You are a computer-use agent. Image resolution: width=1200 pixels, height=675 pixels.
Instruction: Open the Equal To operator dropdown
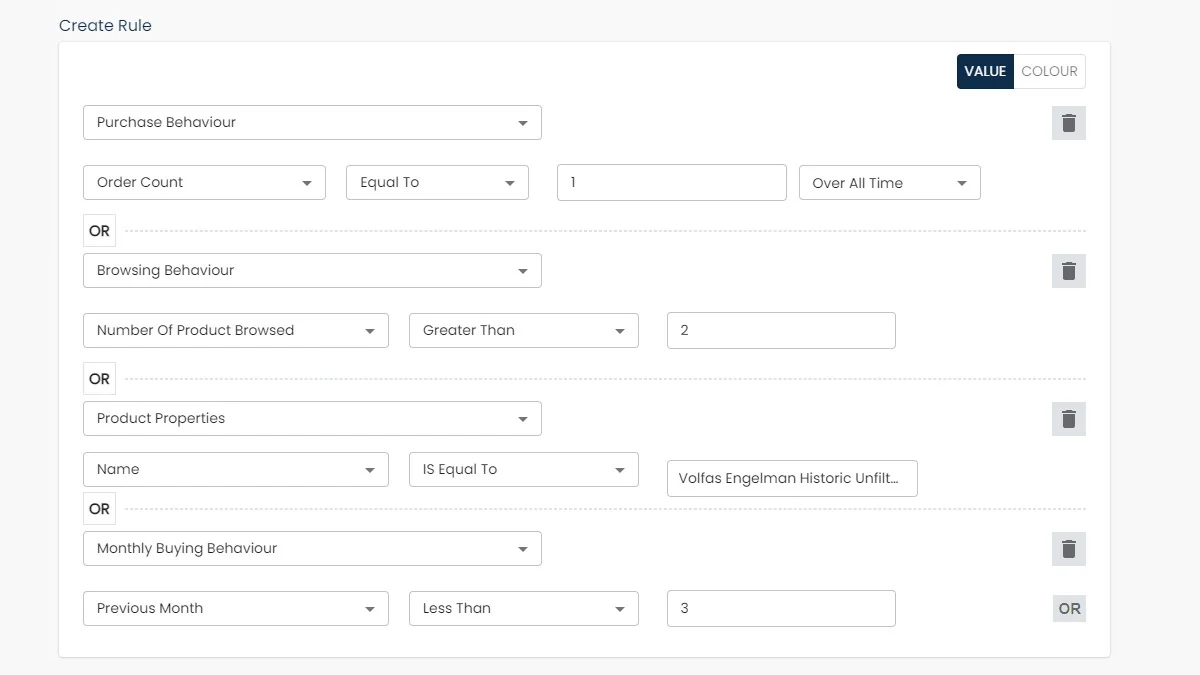coord(437,183)
